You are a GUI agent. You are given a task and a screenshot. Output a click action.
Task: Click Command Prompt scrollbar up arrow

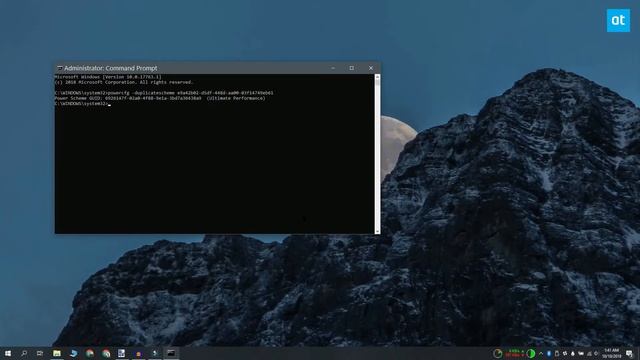[377, 77]
